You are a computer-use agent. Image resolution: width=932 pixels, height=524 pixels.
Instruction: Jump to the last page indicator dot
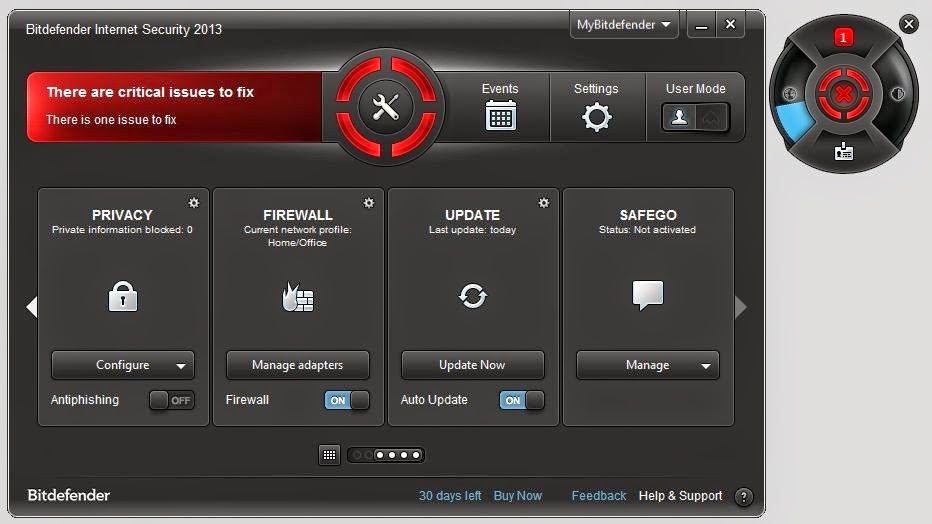coord(416,455)
